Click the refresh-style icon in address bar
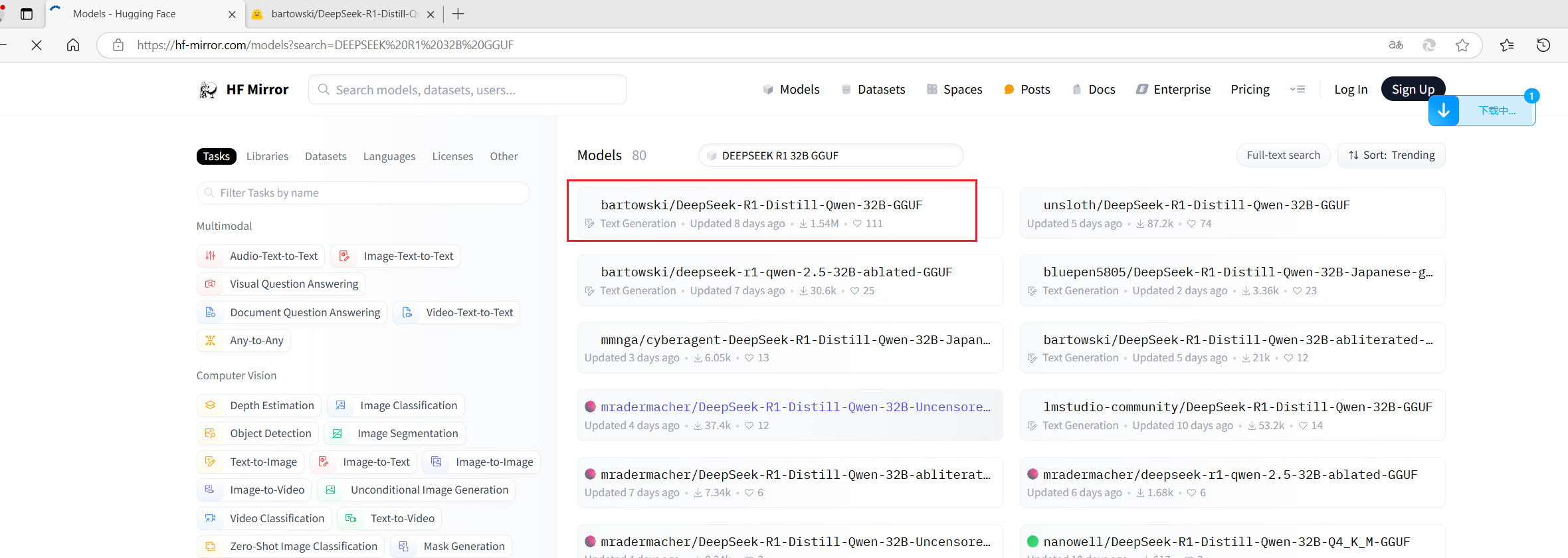The height and width of the screenshot is (558, 1568). point(1429,45)
